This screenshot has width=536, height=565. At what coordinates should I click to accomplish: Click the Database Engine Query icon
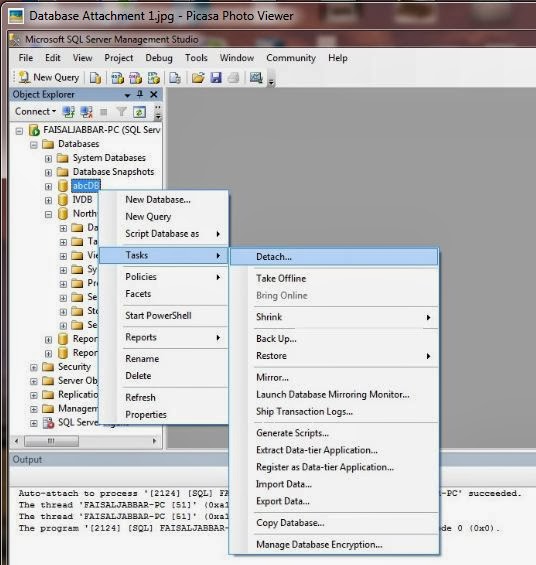tap(95, 78)
